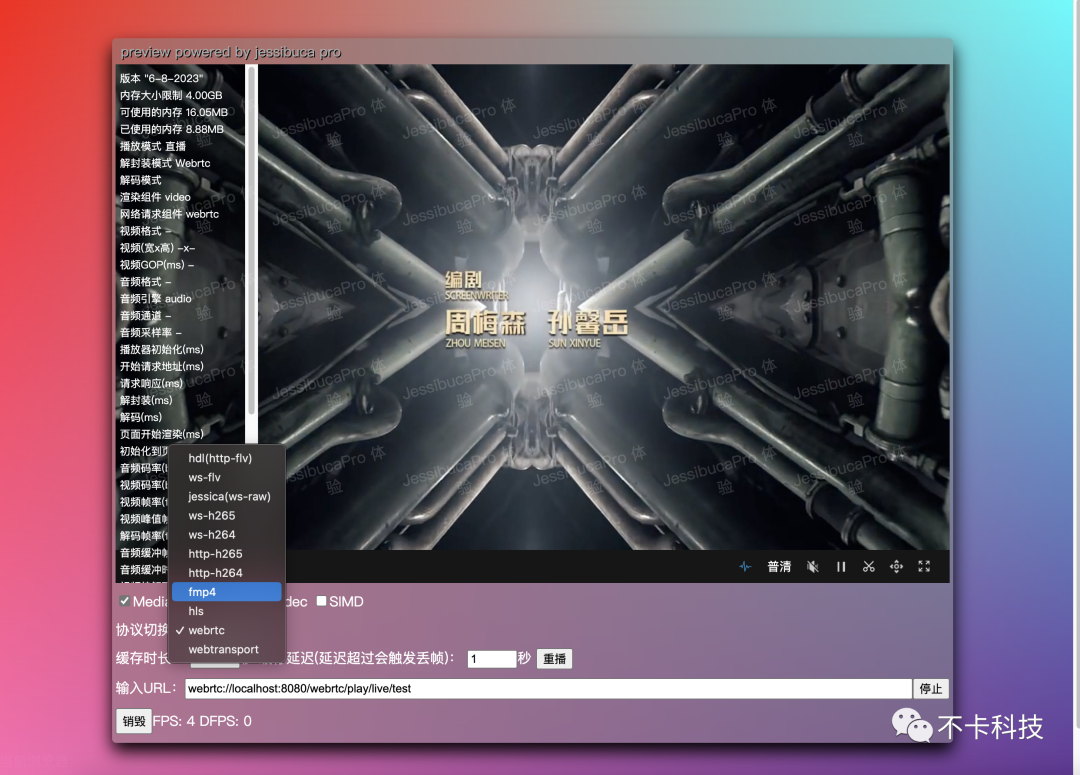Pick ws-h264 from the dropdown
Image resolution: width=1080 pixels, height=775 pixels.
click(x=227, y=535)
